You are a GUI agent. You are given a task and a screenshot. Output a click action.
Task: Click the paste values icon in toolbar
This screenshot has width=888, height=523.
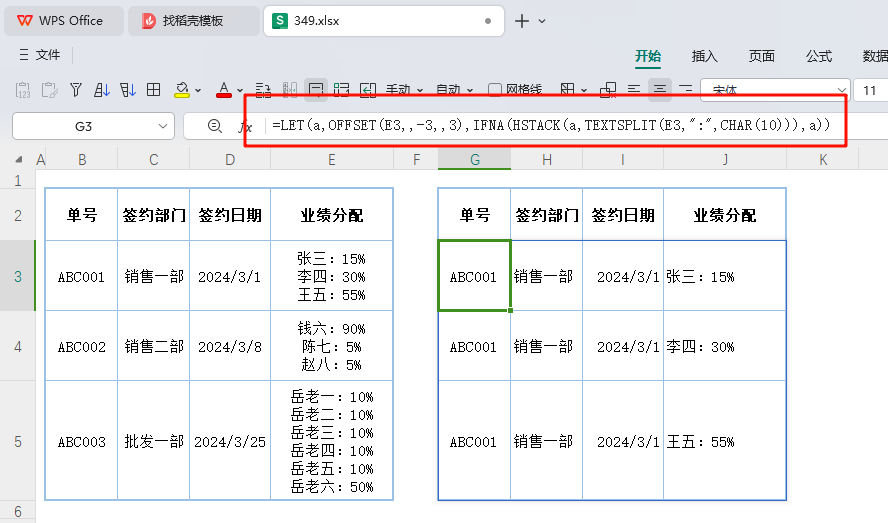pos(23,90)
